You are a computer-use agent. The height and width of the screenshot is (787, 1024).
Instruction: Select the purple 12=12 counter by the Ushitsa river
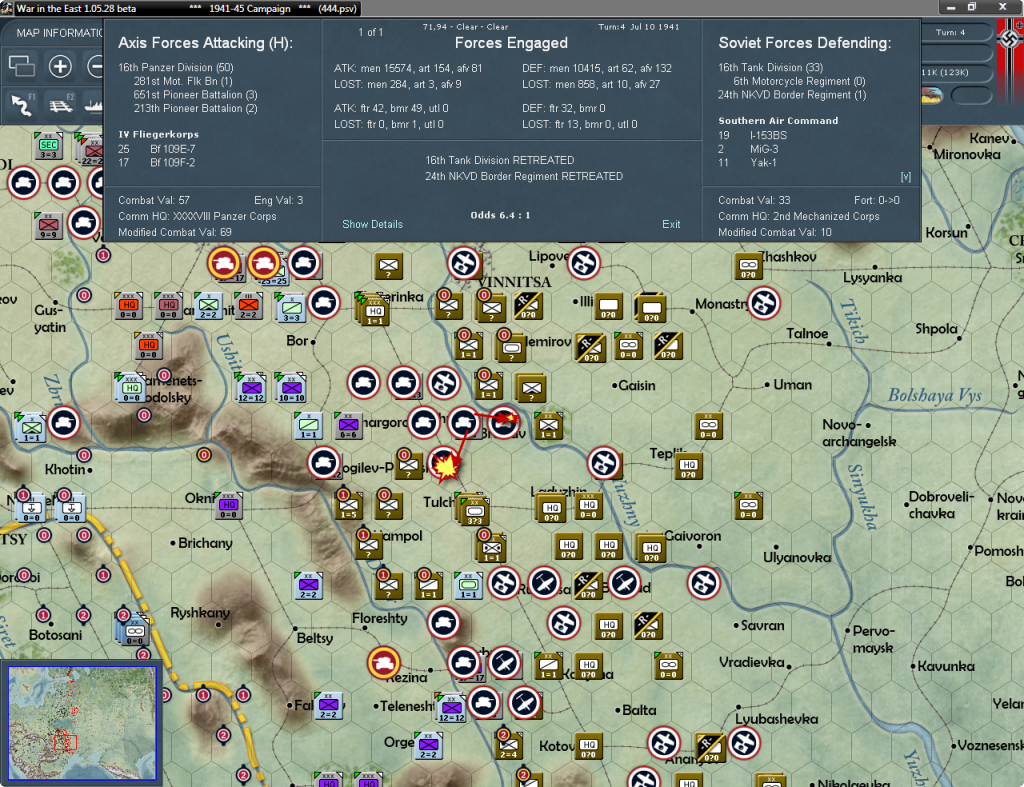[251, 388]
